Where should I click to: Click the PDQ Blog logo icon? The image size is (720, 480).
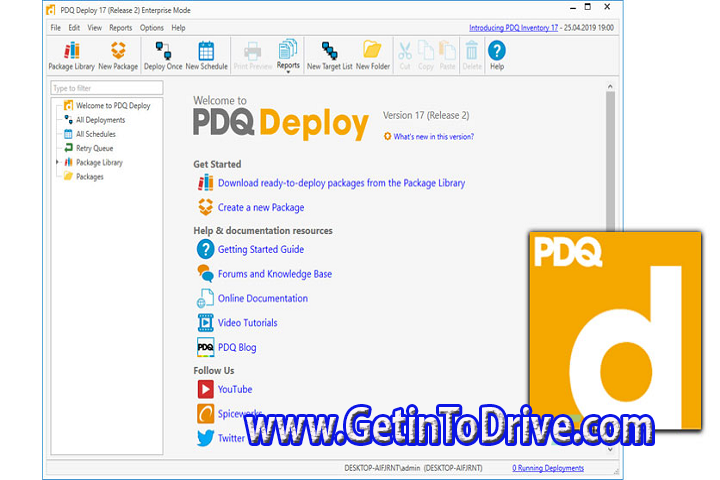(205, 347)
